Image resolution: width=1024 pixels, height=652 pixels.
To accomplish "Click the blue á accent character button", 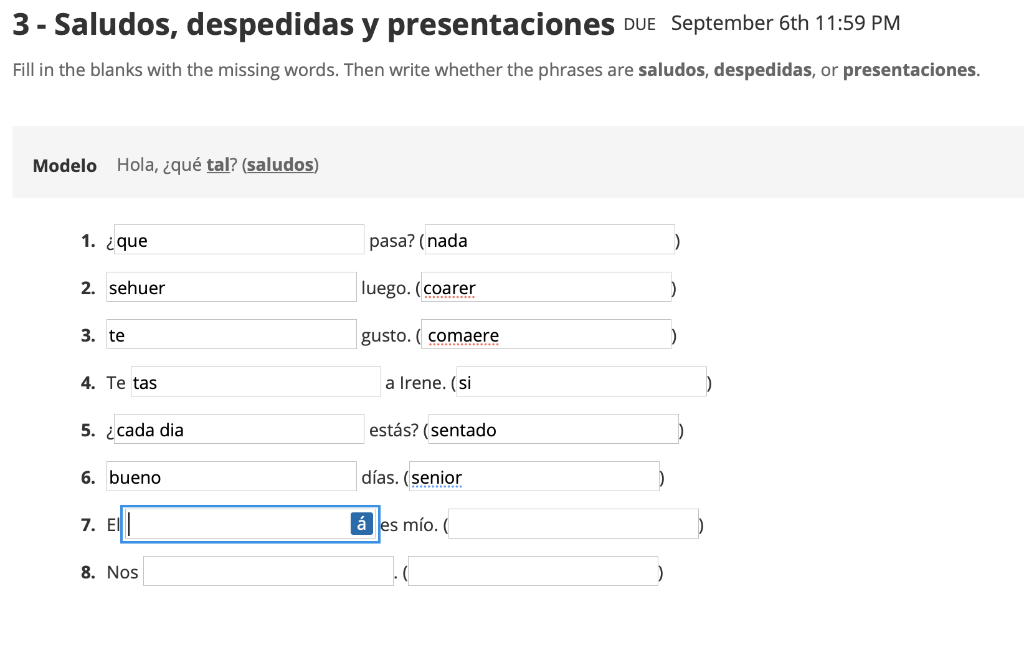I will point(360,523).
